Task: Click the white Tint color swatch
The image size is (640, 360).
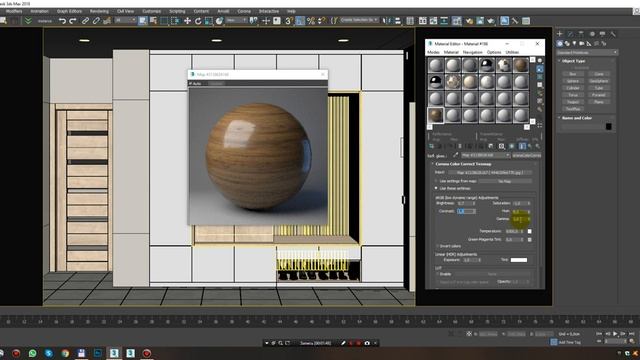Action: click(519, 260)
